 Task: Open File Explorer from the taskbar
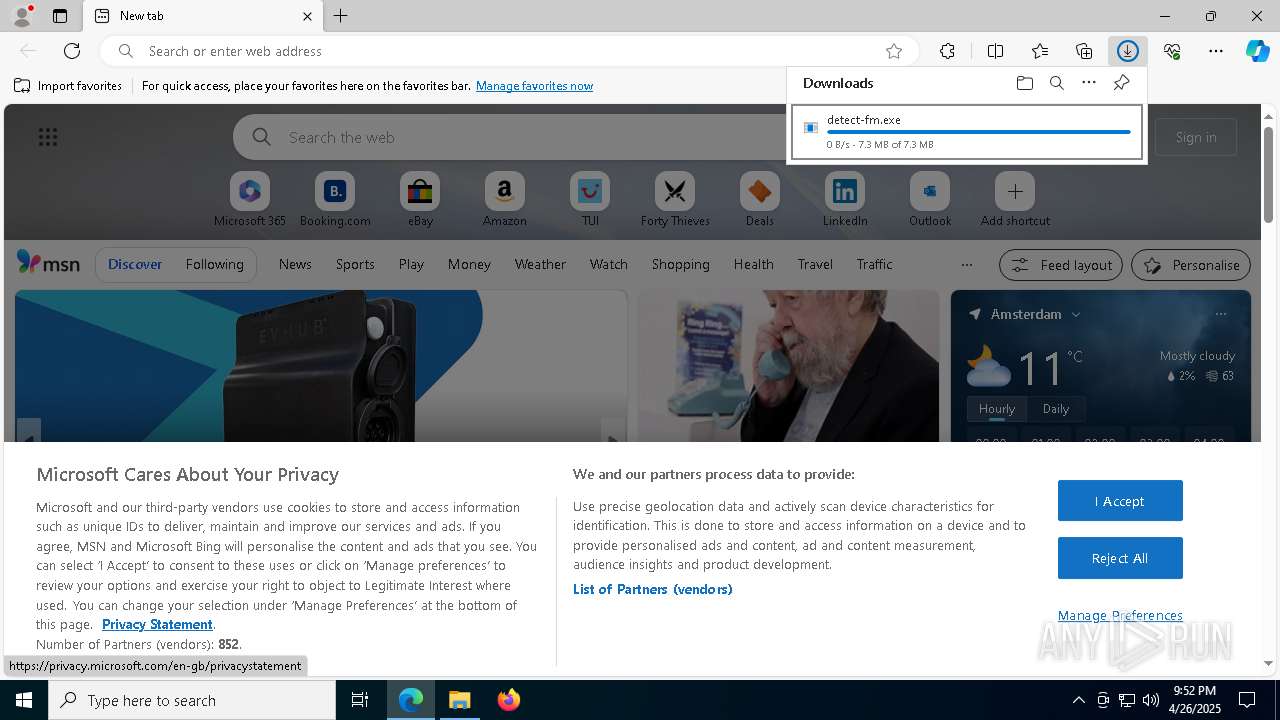[x=460, y=700]
